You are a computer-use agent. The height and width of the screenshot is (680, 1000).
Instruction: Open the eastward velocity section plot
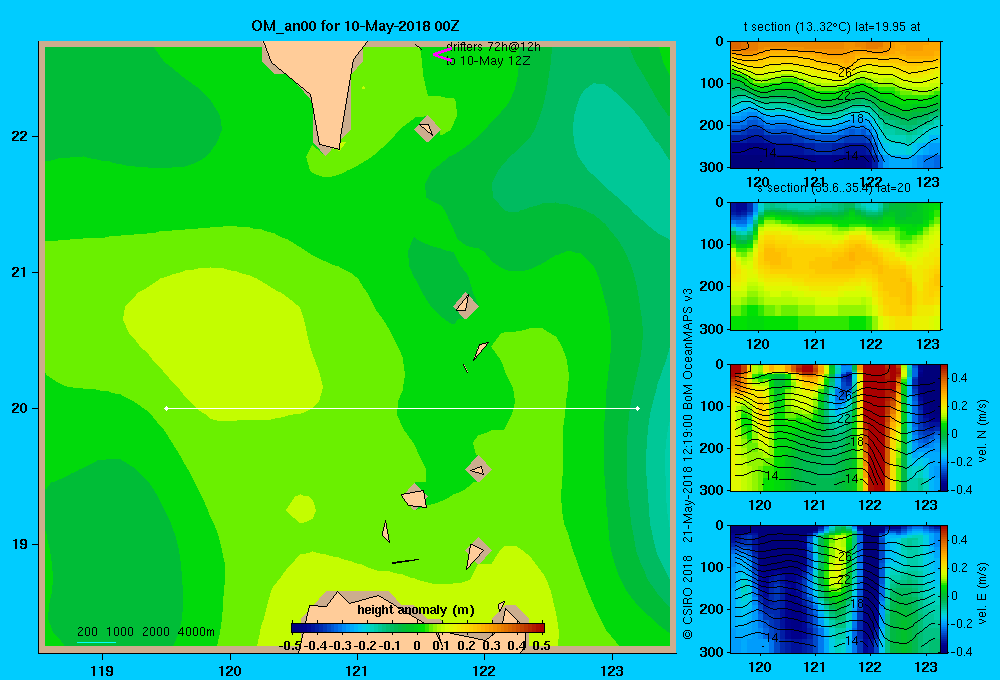(835, 589)
